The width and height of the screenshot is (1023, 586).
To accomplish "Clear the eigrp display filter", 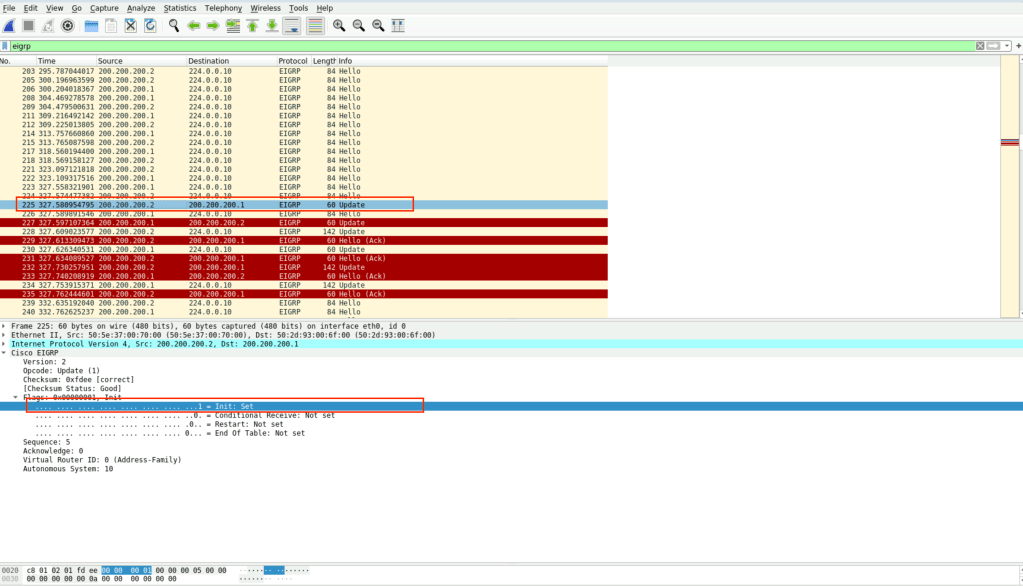I will pos(980,46).
